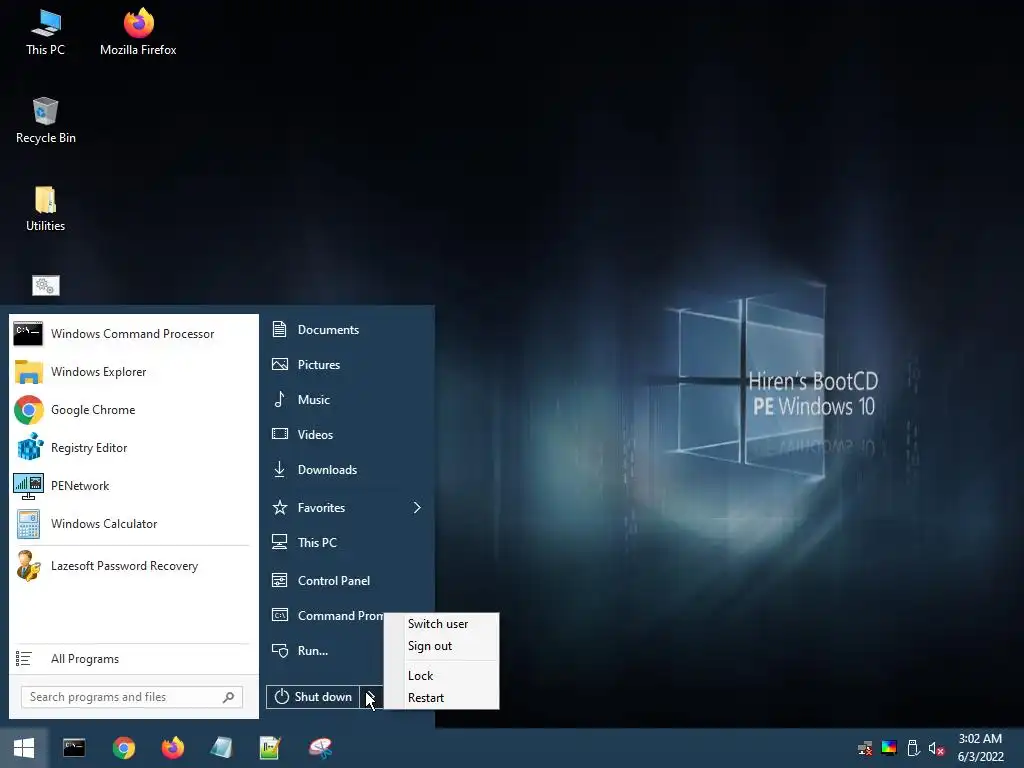Launch Mozilla Firefox from desktop
Viewport: 1024px width, 768px height.
pyautogui.click(x=138, y=32)
